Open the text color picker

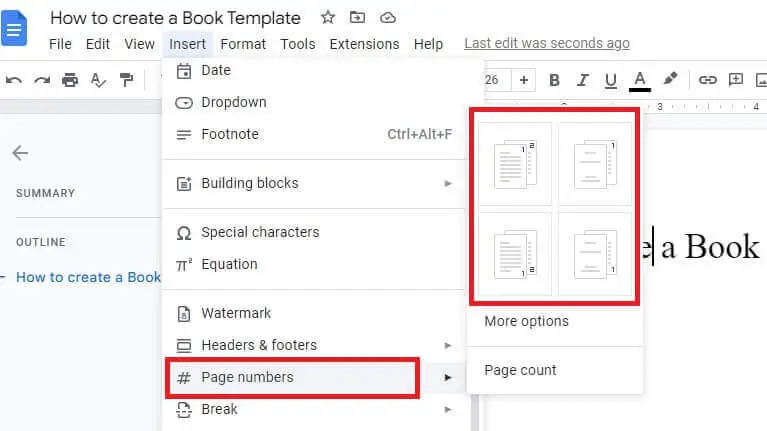(x=640, y=80)
